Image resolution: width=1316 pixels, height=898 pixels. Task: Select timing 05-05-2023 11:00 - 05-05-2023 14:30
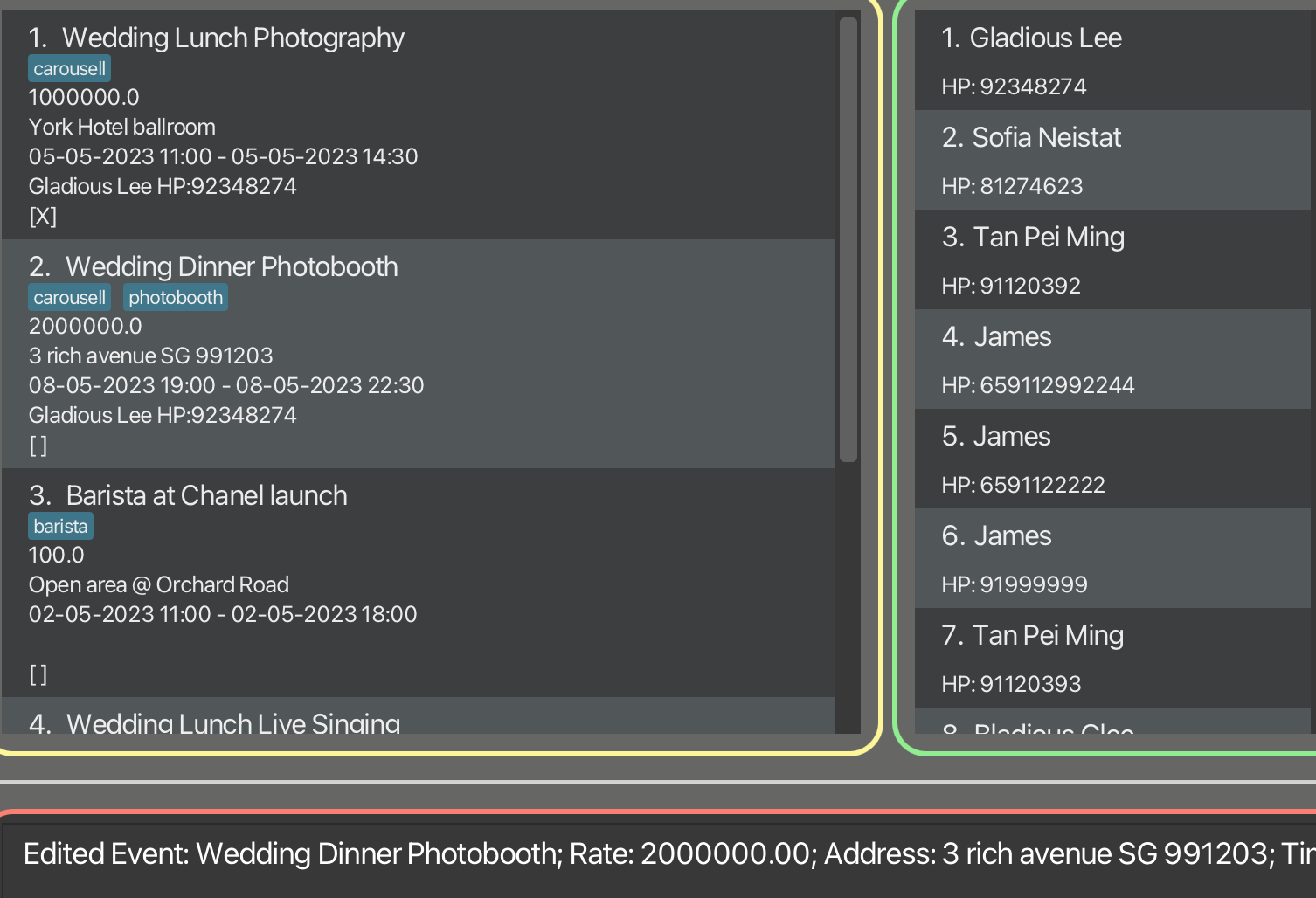224,156
